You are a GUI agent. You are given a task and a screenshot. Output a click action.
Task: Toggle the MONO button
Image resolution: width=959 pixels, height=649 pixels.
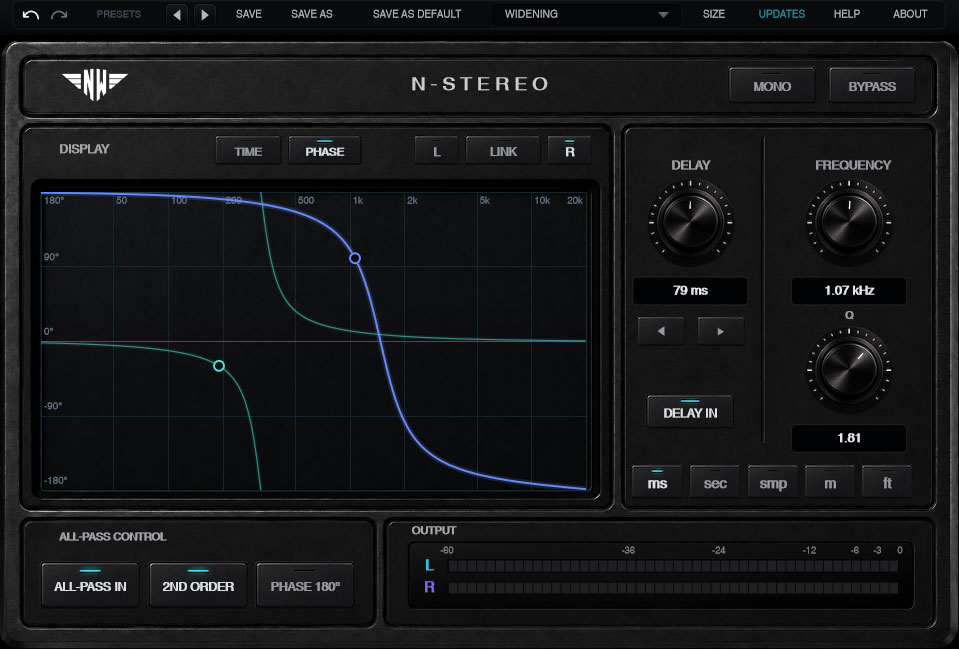point(772,86)
